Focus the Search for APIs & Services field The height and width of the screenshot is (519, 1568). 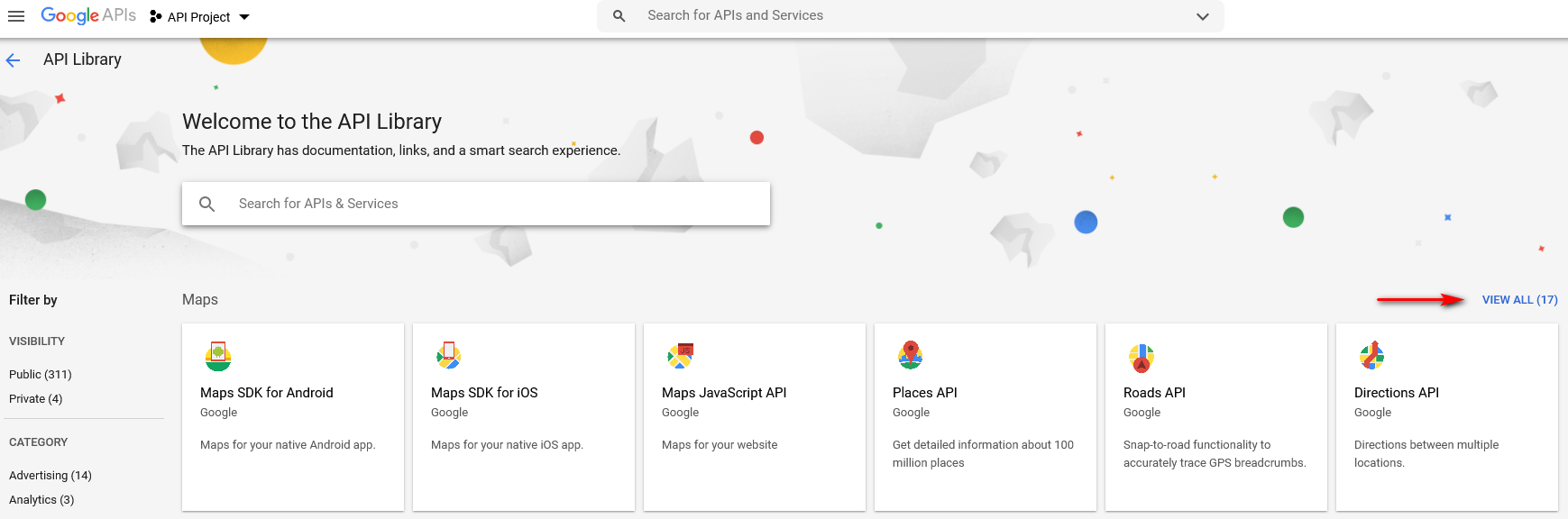coord(476,204)
